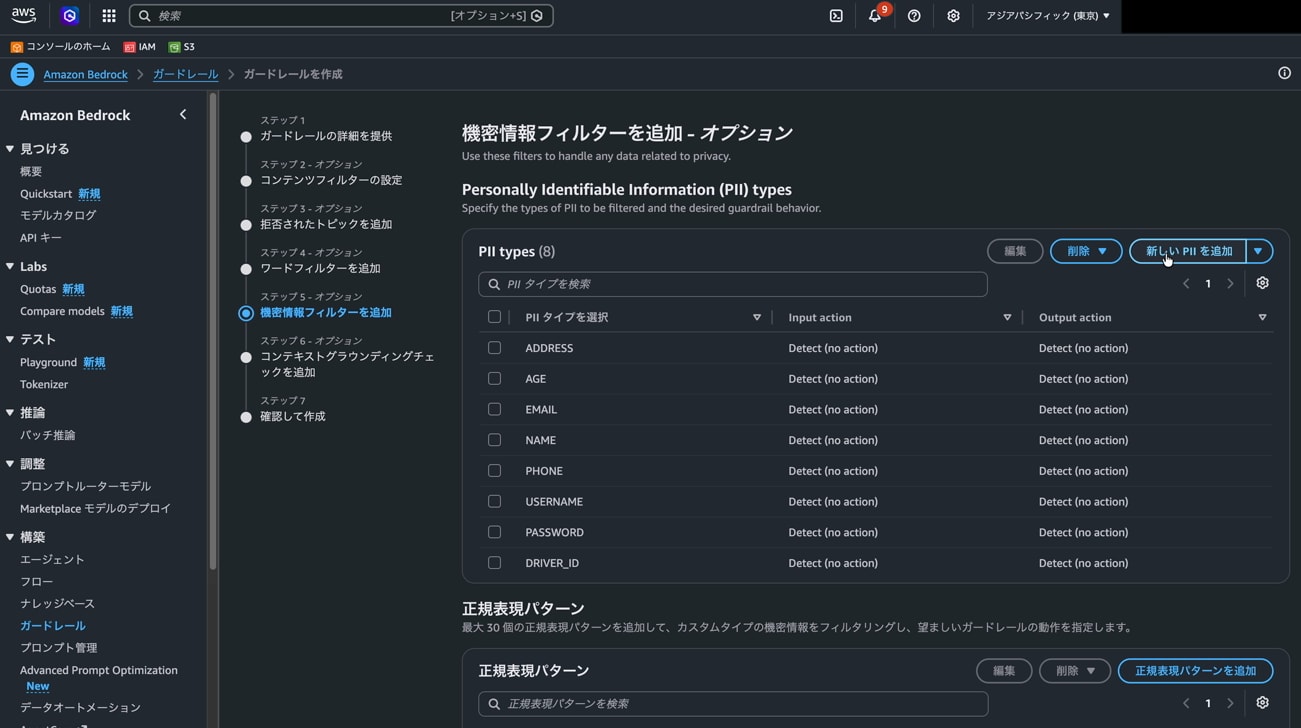Viewport: 1301px width, 728px height.
Task: Open Playground in the sidebar
Action: [x=48, y=362]
